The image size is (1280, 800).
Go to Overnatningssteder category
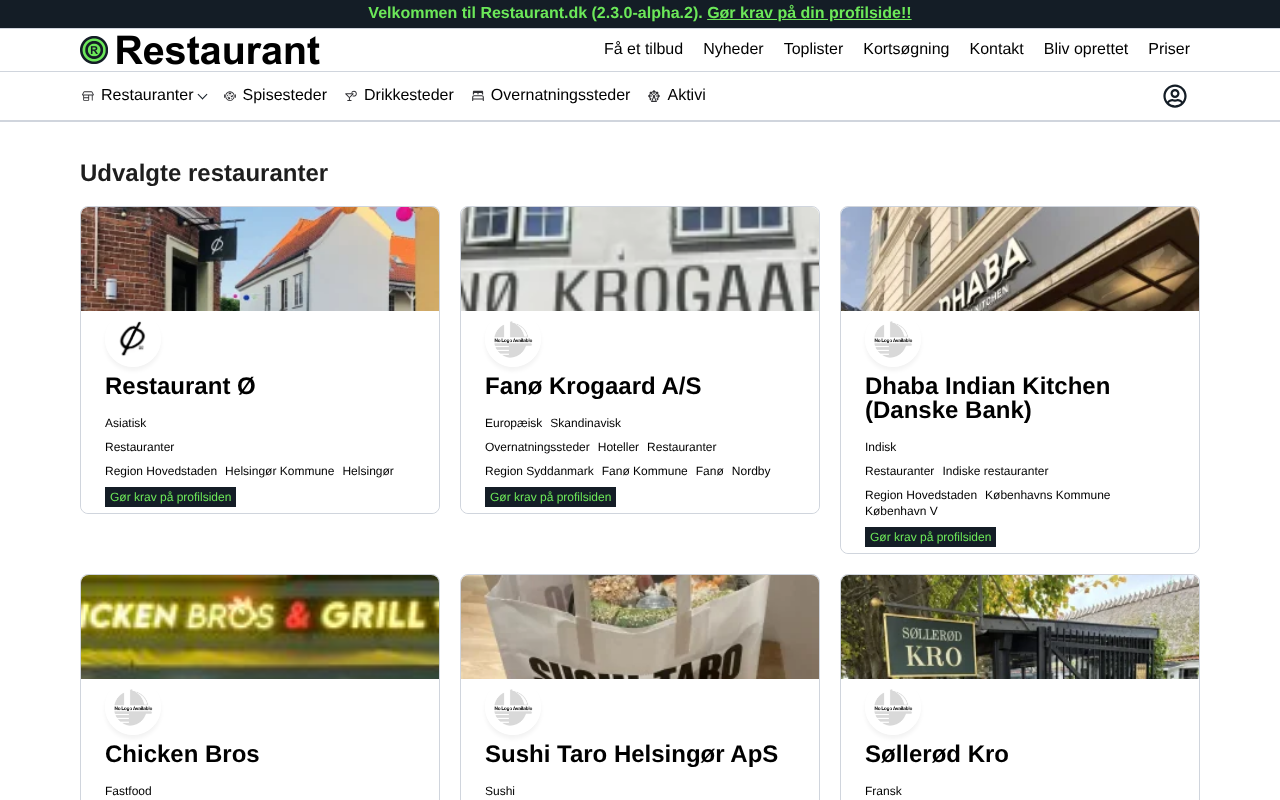click(551, 95)
